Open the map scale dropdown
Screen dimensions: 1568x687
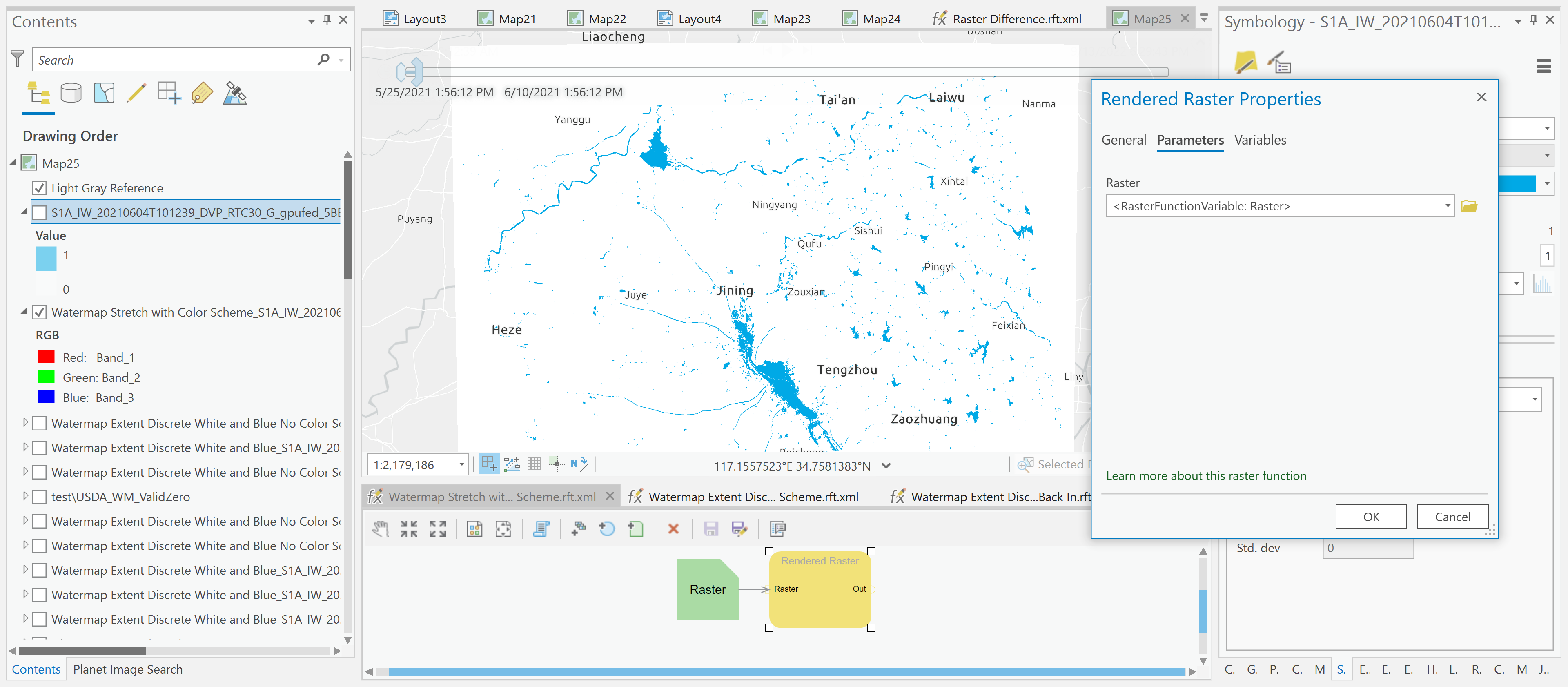(461, 465)
